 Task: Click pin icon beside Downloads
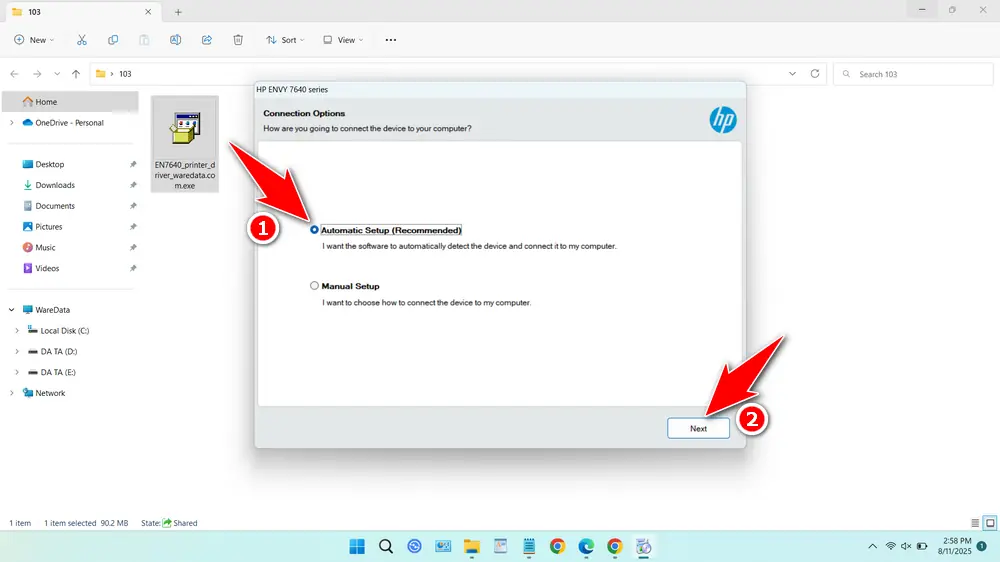coord(133,185)
